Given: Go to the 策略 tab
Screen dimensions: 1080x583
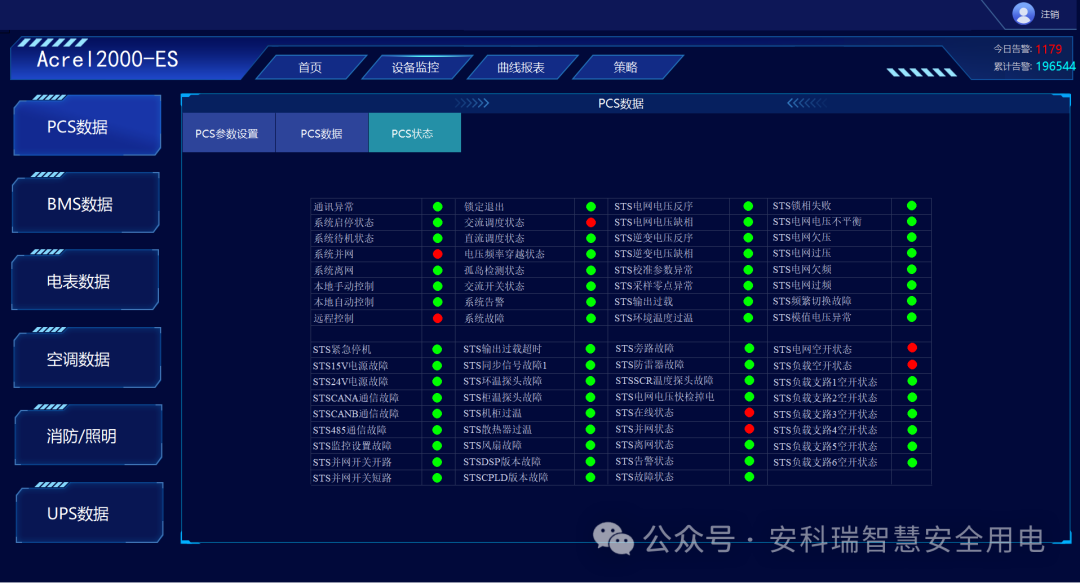Looking at the screenshot, I should tap(625, 68).
